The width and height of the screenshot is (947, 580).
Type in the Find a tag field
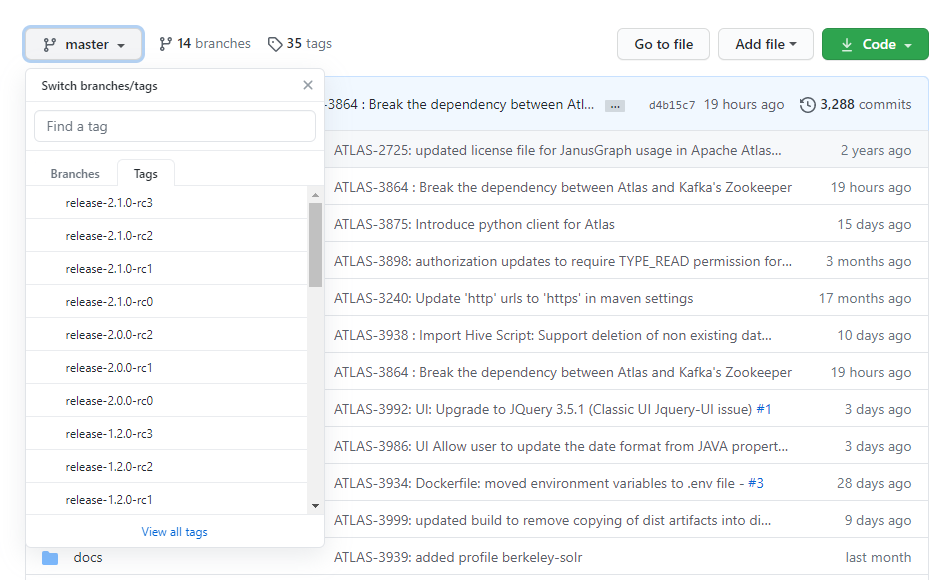click(175, 126)
